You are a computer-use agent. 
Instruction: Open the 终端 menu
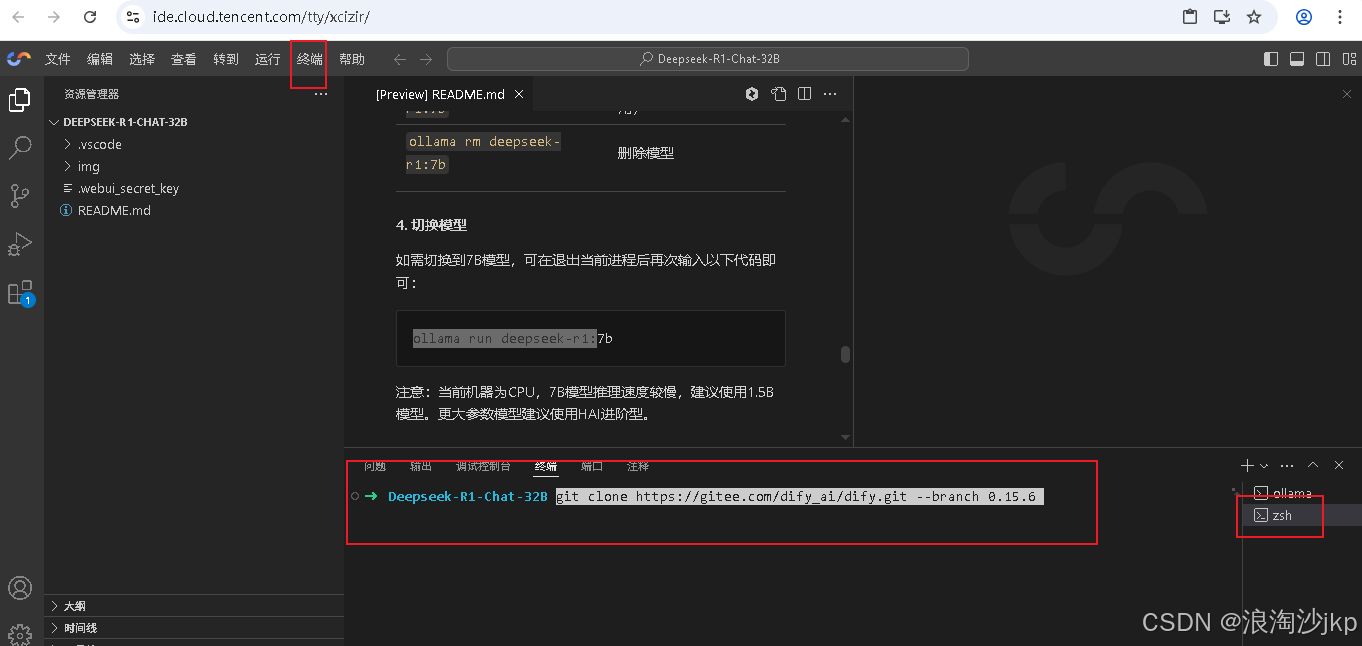point(310,59)
